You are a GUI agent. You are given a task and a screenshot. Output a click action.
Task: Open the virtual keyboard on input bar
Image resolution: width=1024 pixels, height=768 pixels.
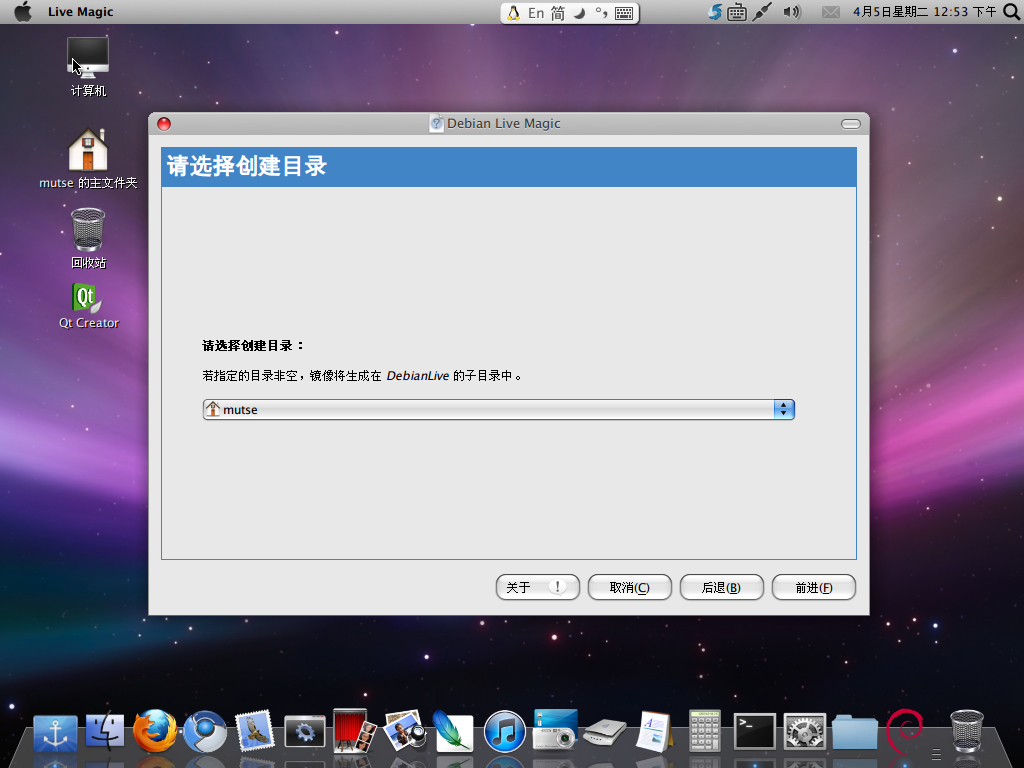pyautogui.click(x=624, y=13)
